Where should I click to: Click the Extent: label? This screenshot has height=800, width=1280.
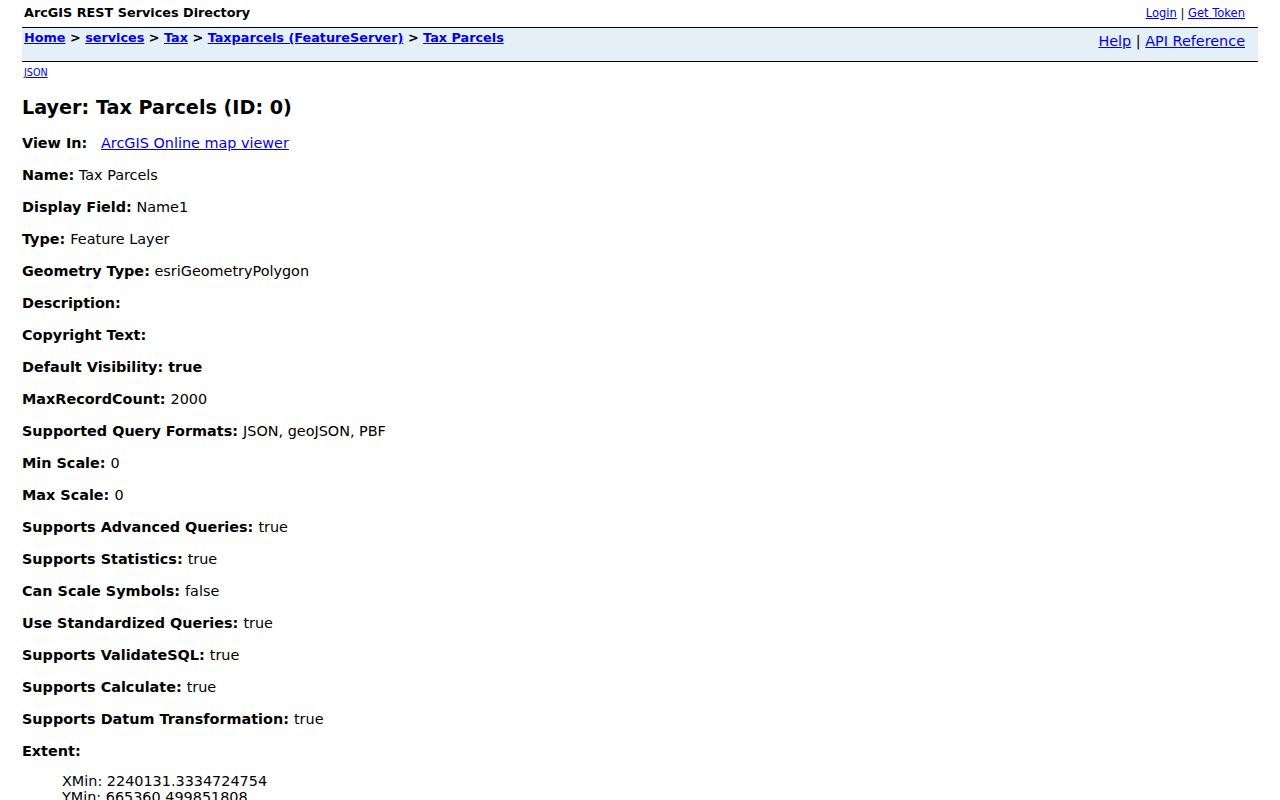(51, 751)
